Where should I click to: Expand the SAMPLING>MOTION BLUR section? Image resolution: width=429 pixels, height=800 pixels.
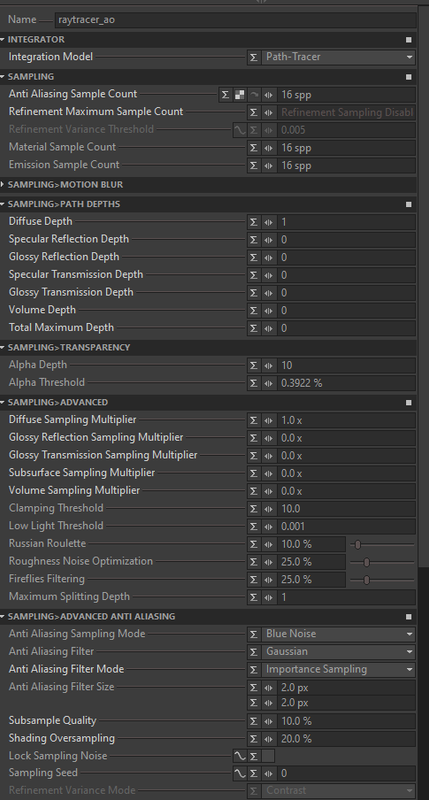point(3,184)
